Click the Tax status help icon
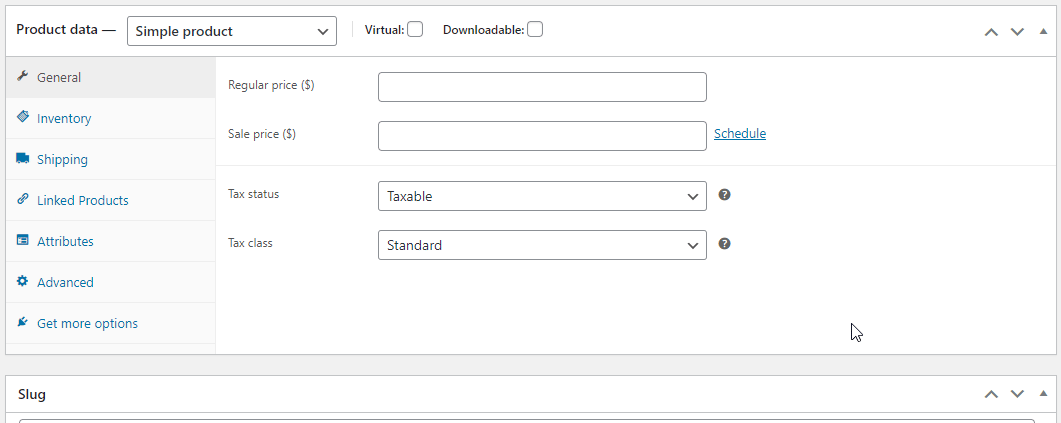The width and height of the screenshot is (1061, 423). click(x=725, y=195)
